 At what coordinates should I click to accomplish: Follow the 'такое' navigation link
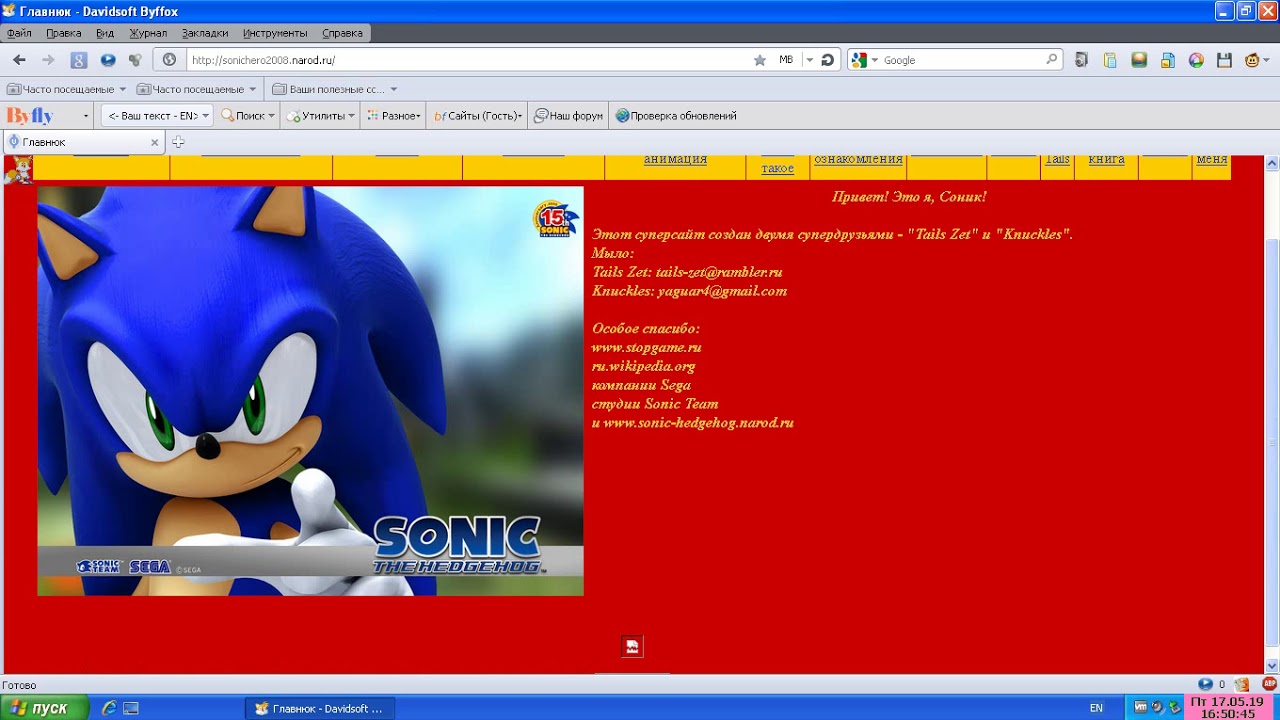[777, 168]
